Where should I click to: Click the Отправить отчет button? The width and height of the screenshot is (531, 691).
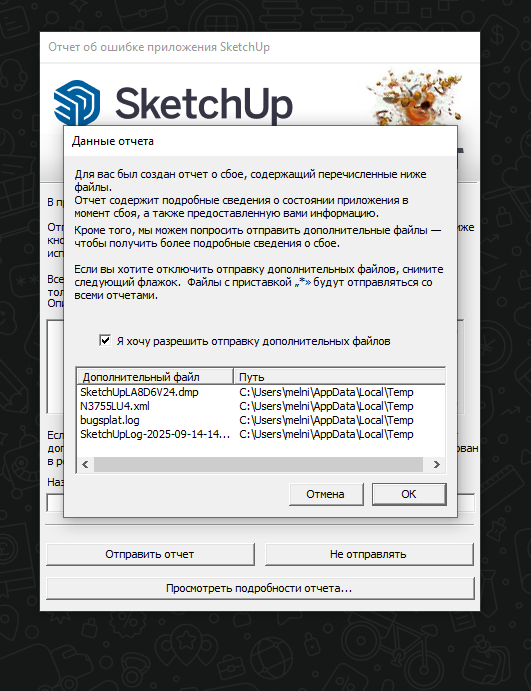[150, 554]
